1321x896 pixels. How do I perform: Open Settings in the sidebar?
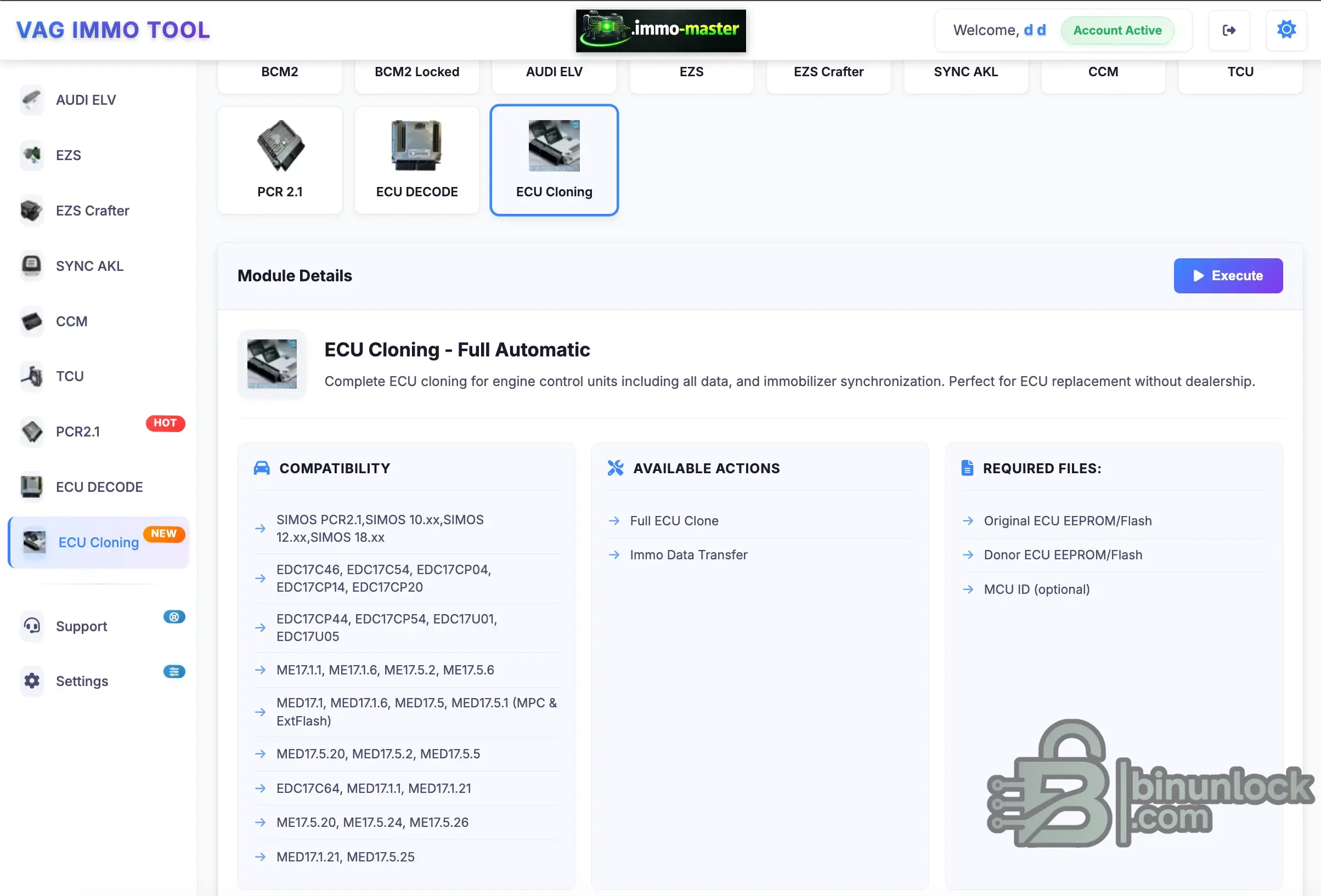[82, 681]
